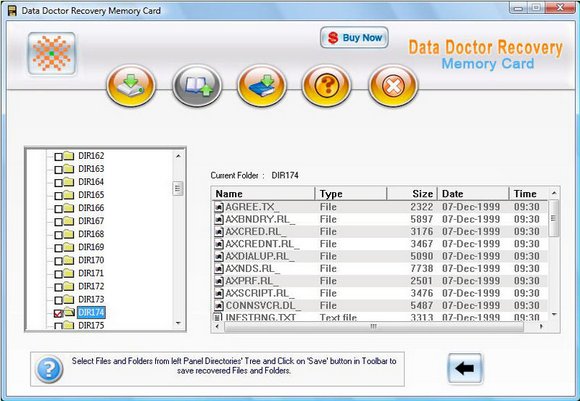Select the AGREE.TX_ file row
This screenshot has width=580, height=401.
[x=380, y=207]
